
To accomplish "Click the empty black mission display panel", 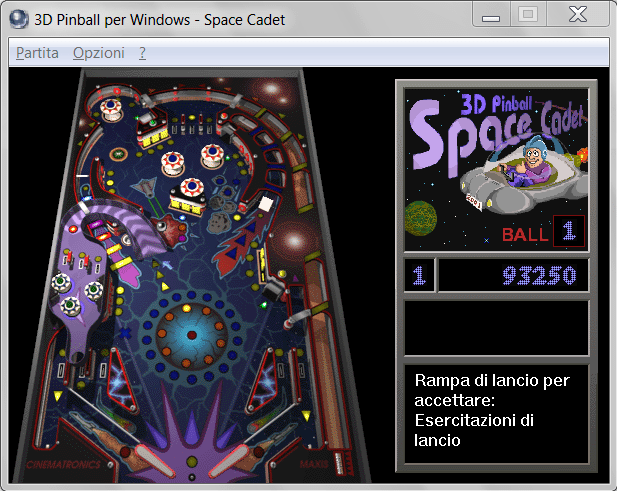I will point(497,328).
